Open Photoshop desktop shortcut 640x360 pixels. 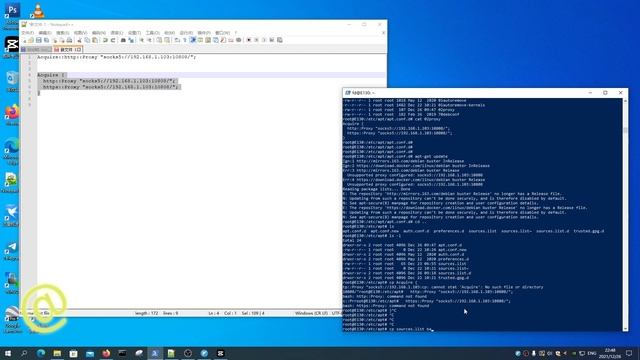12,11
